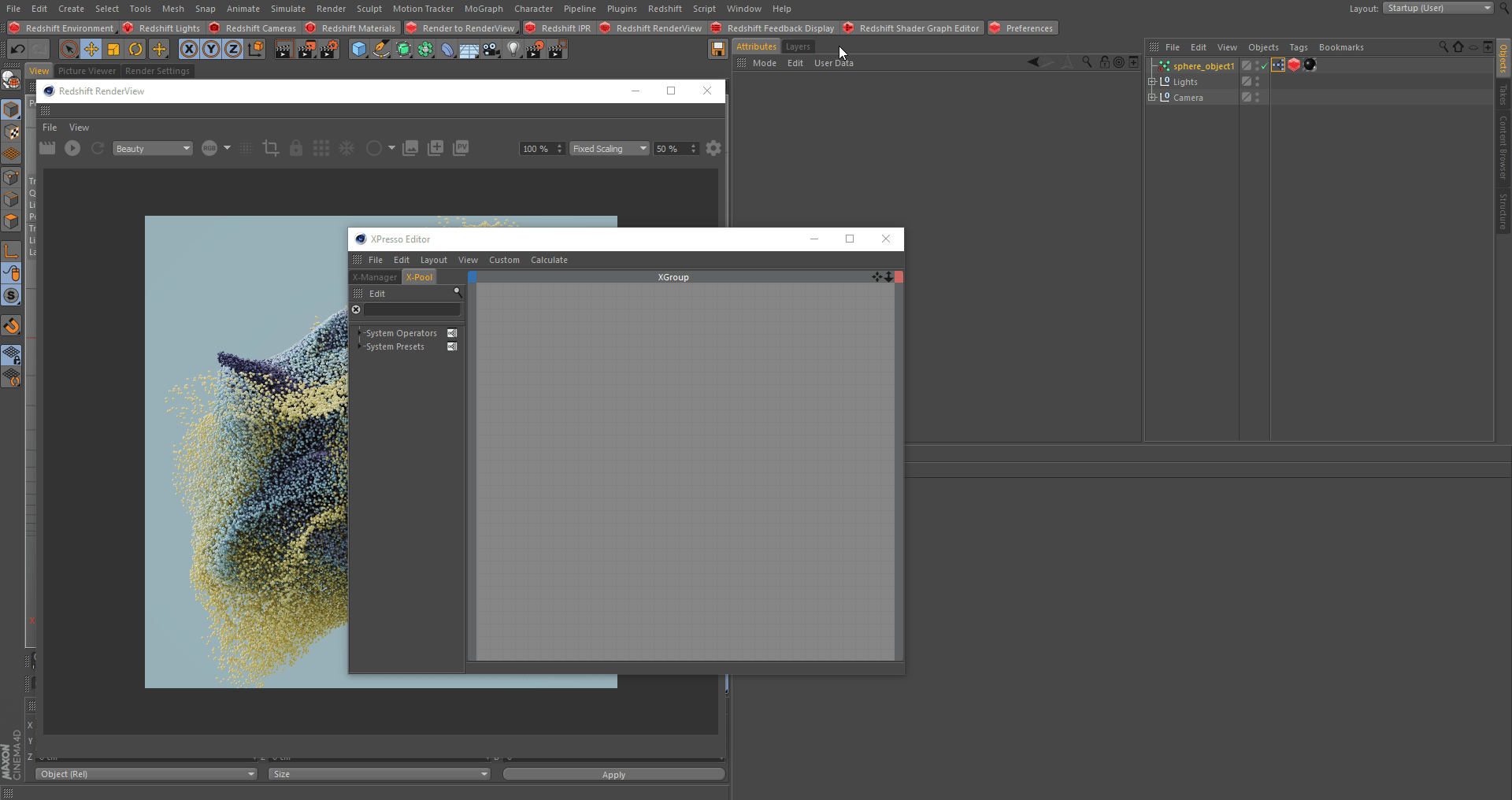Add a Light via the bulb icon
The width and height of the screenshot is (1512, 800).
(x=513, y=50)
